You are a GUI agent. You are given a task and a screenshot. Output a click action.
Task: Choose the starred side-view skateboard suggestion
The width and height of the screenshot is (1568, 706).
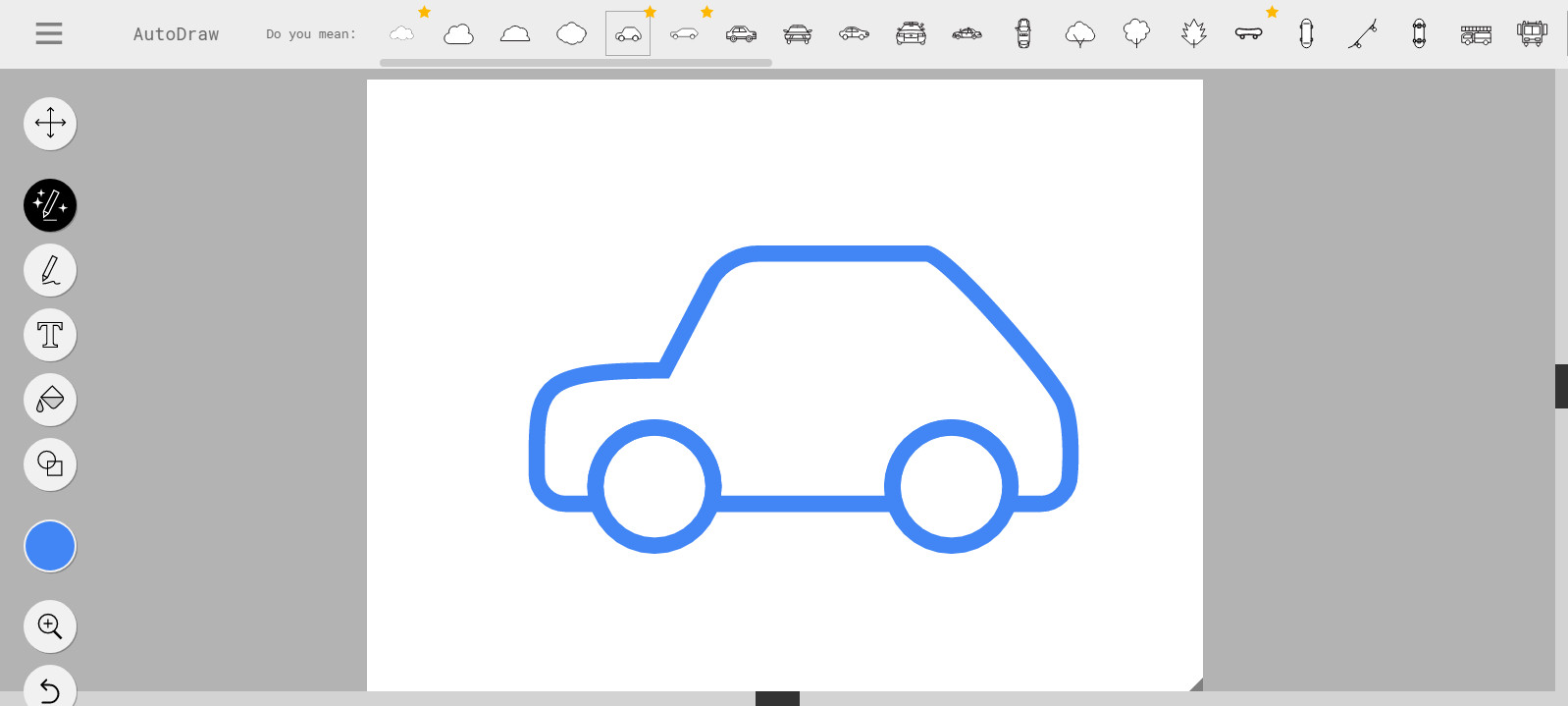1249,34
